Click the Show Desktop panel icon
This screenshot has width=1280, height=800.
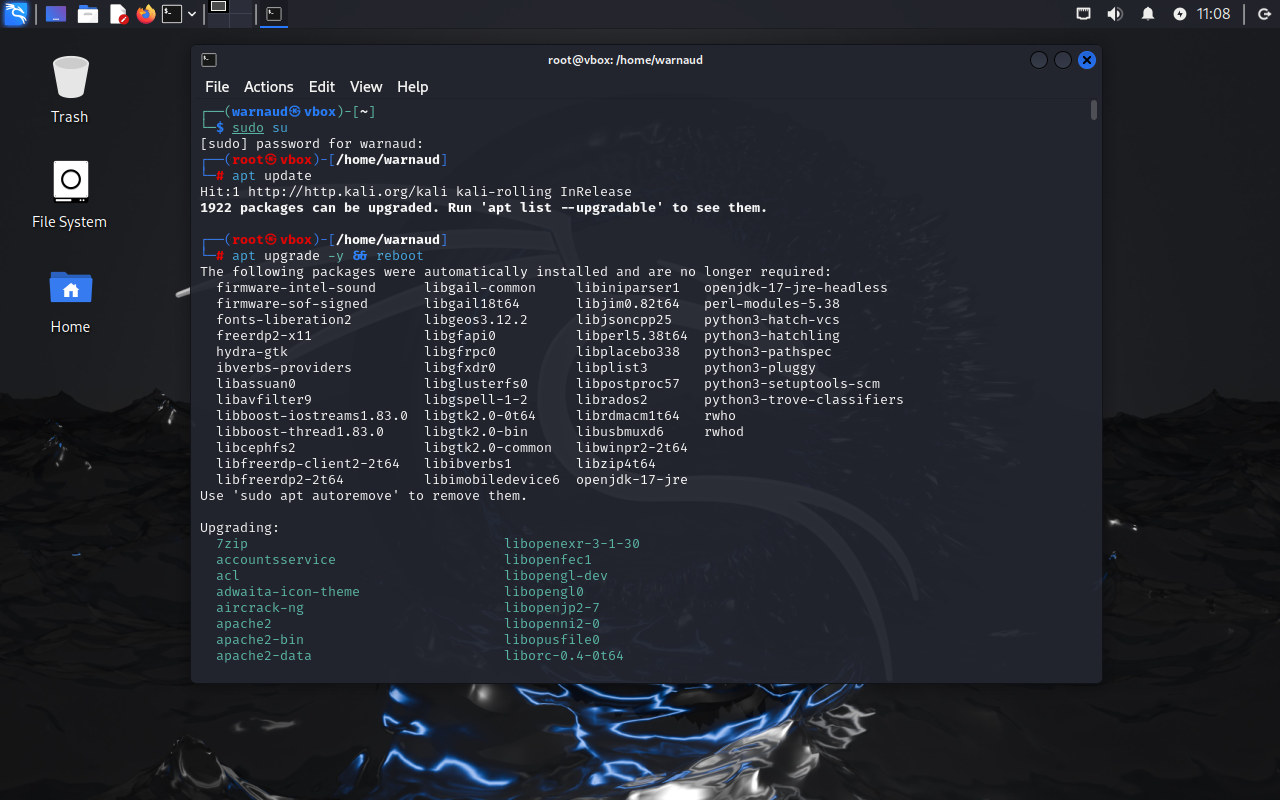pos(57,14)
